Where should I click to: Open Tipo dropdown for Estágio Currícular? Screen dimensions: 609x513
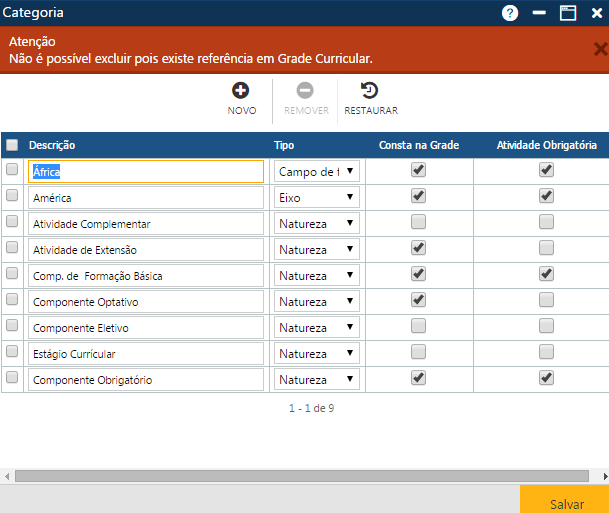point(317,353)
